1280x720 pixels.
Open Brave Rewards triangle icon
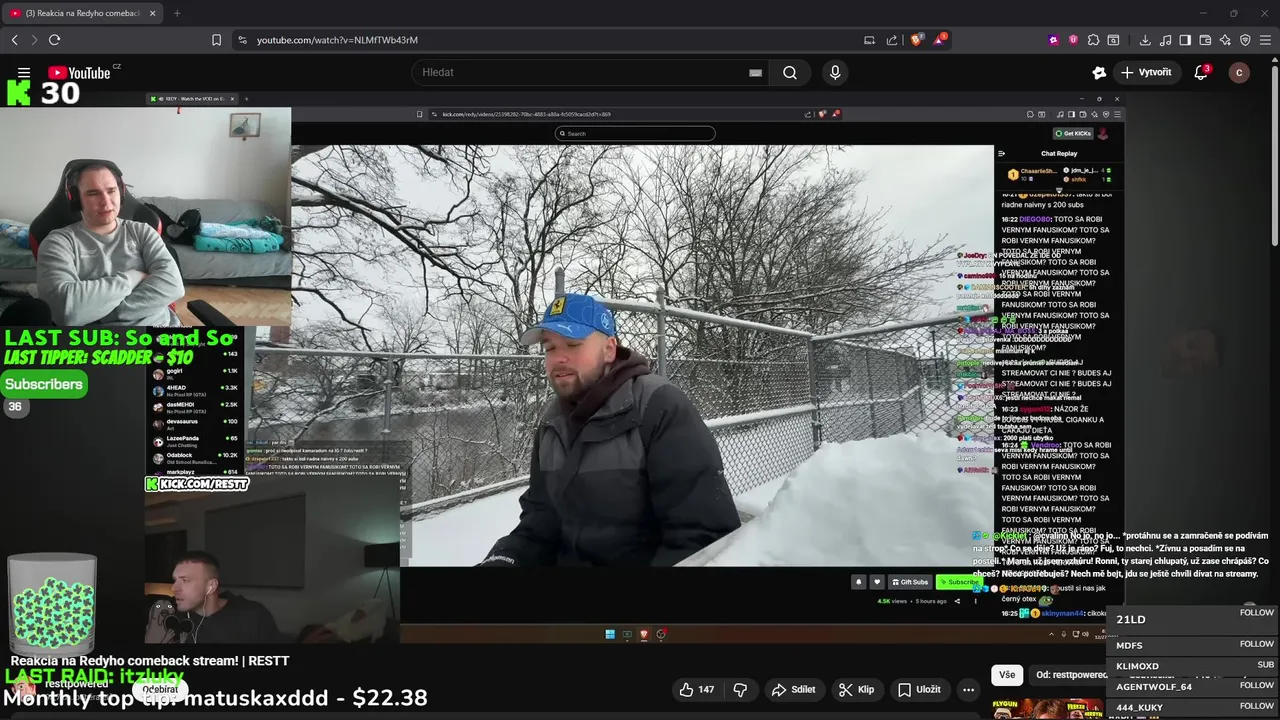939,40
